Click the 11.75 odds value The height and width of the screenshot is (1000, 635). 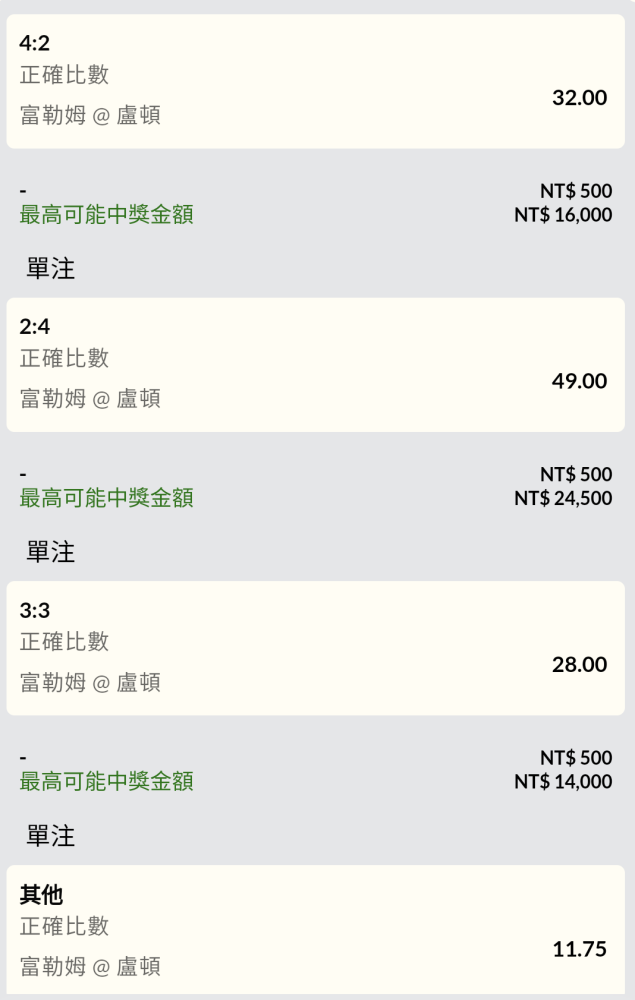point(580,949)
